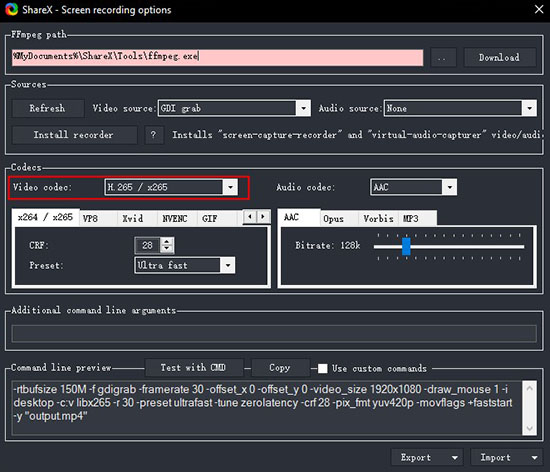Image resolution: width=550 pixels, height=472 pixels.
Task: Click the Test with CMD button
Action: pyautogui.click(x=194, y=368)
